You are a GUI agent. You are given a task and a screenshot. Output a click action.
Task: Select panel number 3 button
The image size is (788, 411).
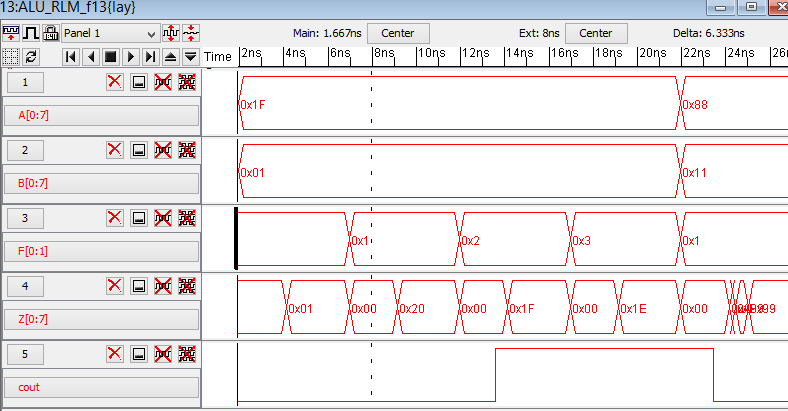[25, 218]
